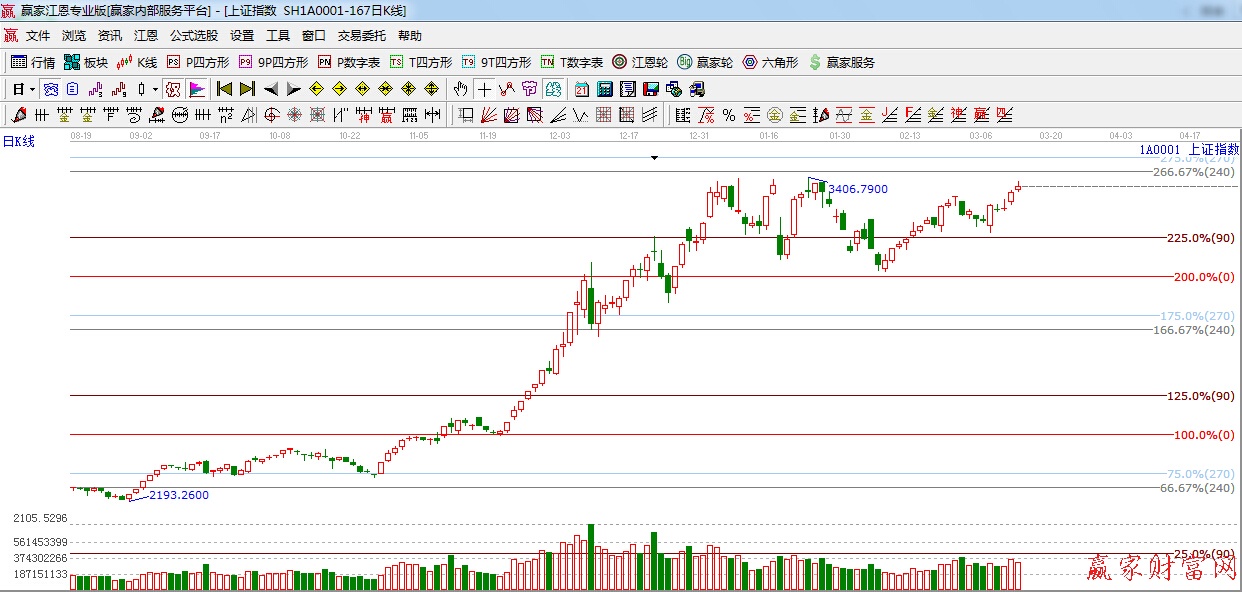Click the 日K线 chart label
Screen dimensions: 1242x592
point(18,141)
